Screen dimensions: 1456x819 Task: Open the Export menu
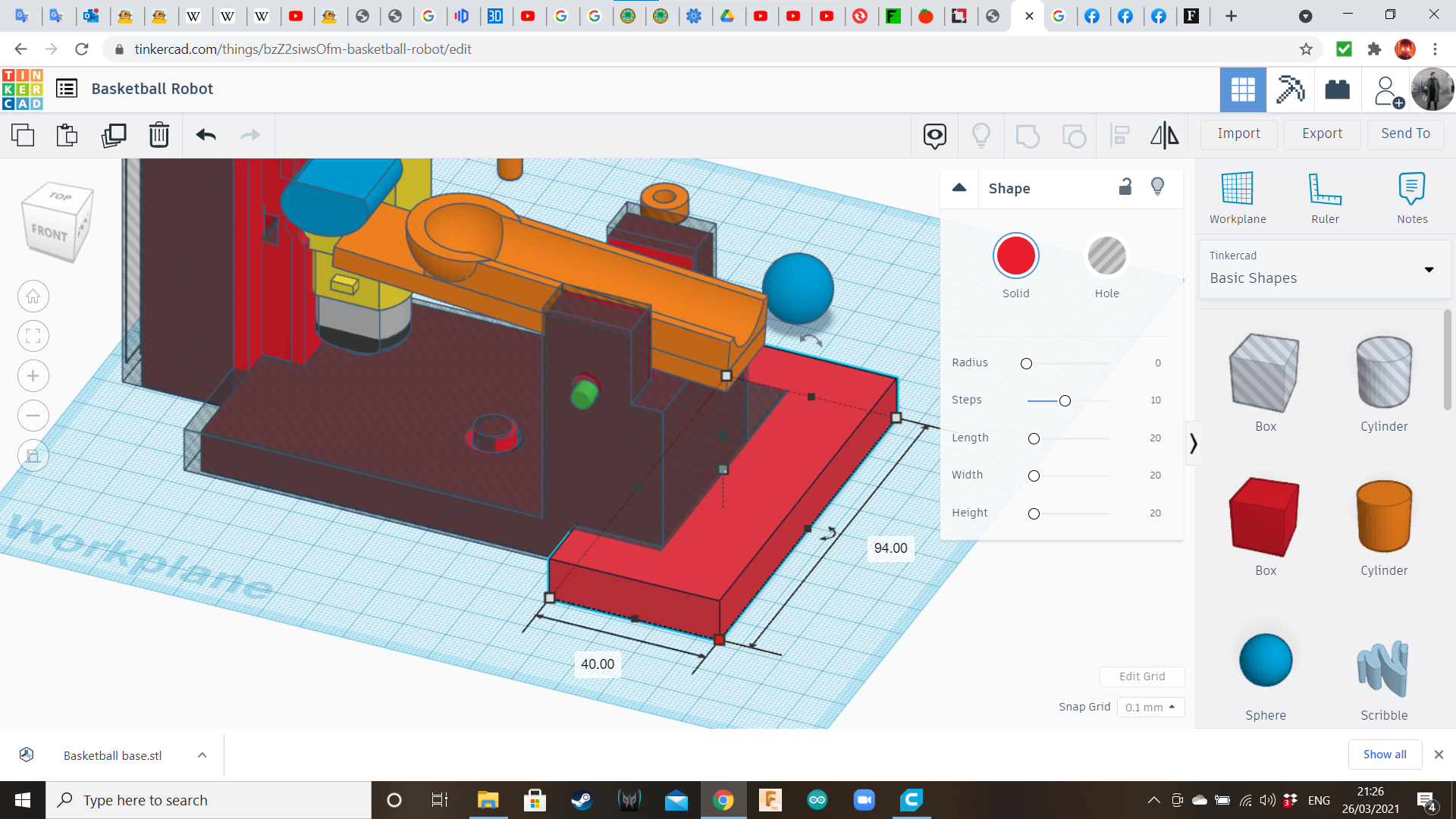[x=1321, y=133]
